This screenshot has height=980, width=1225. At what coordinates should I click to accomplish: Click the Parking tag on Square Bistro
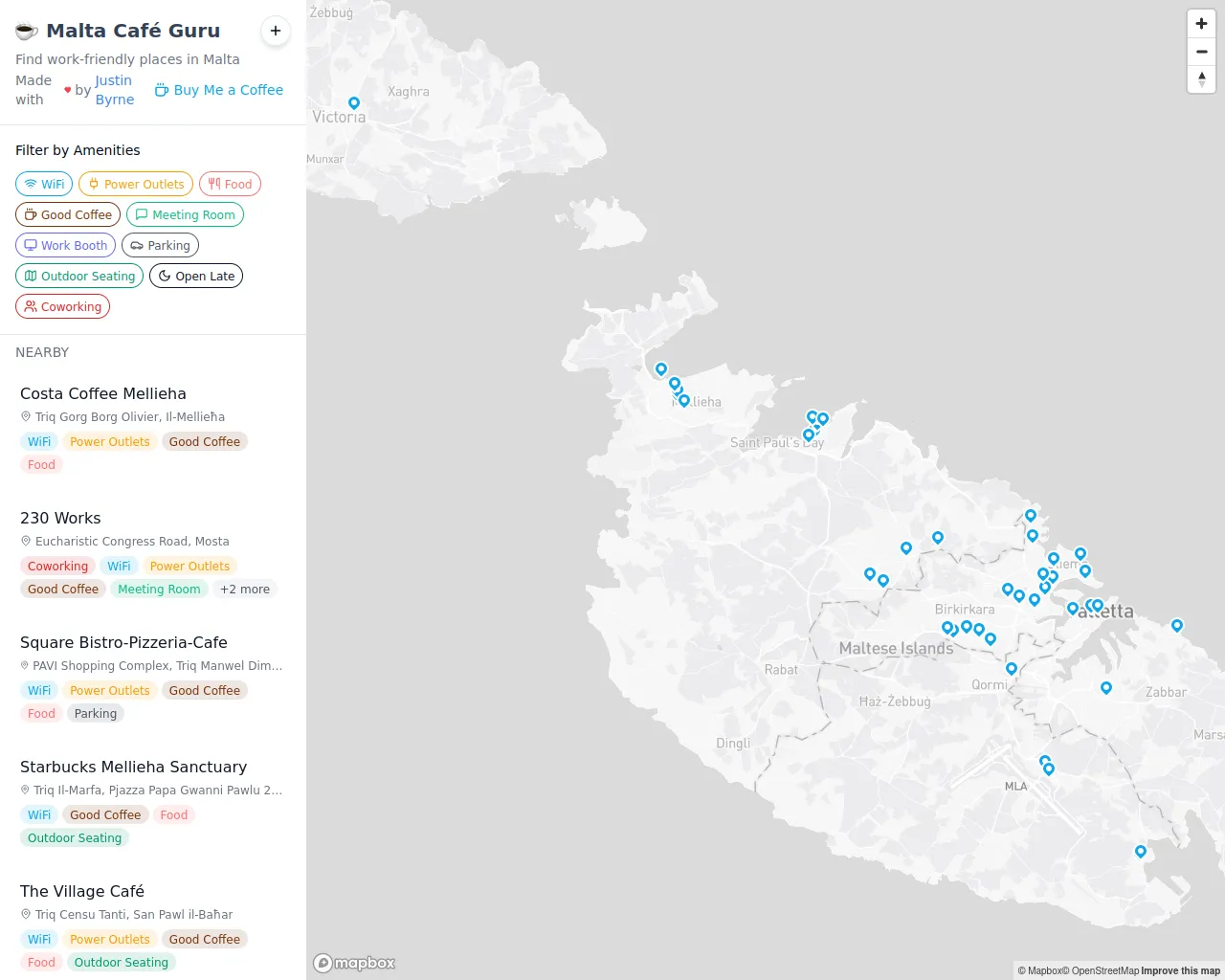tap(96, 714)
